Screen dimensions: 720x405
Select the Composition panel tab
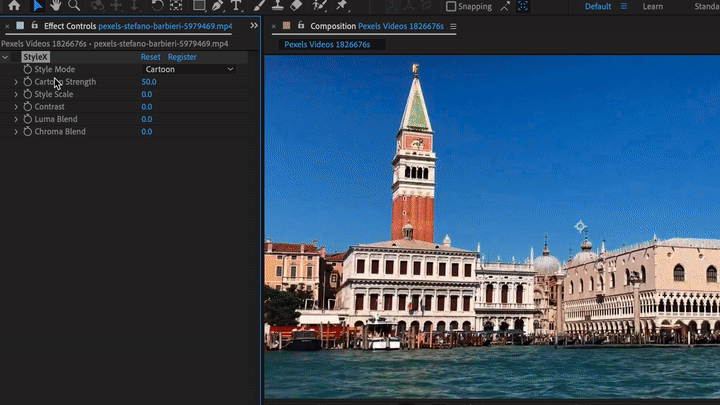tap(377, 26)
